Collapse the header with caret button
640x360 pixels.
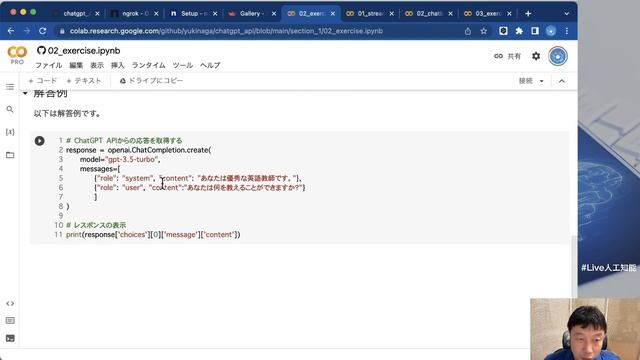tap(562, 81)
